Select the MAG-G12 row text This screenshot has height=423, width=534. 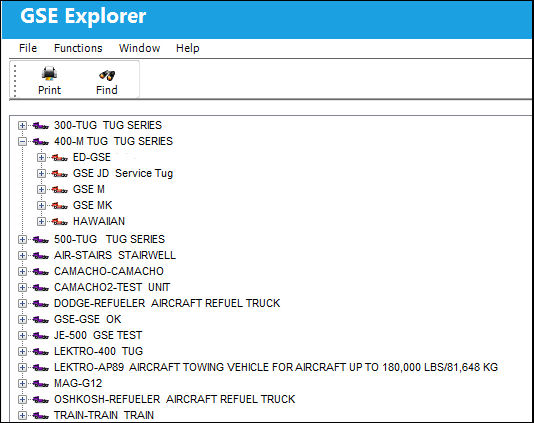[x=78, y=383]
